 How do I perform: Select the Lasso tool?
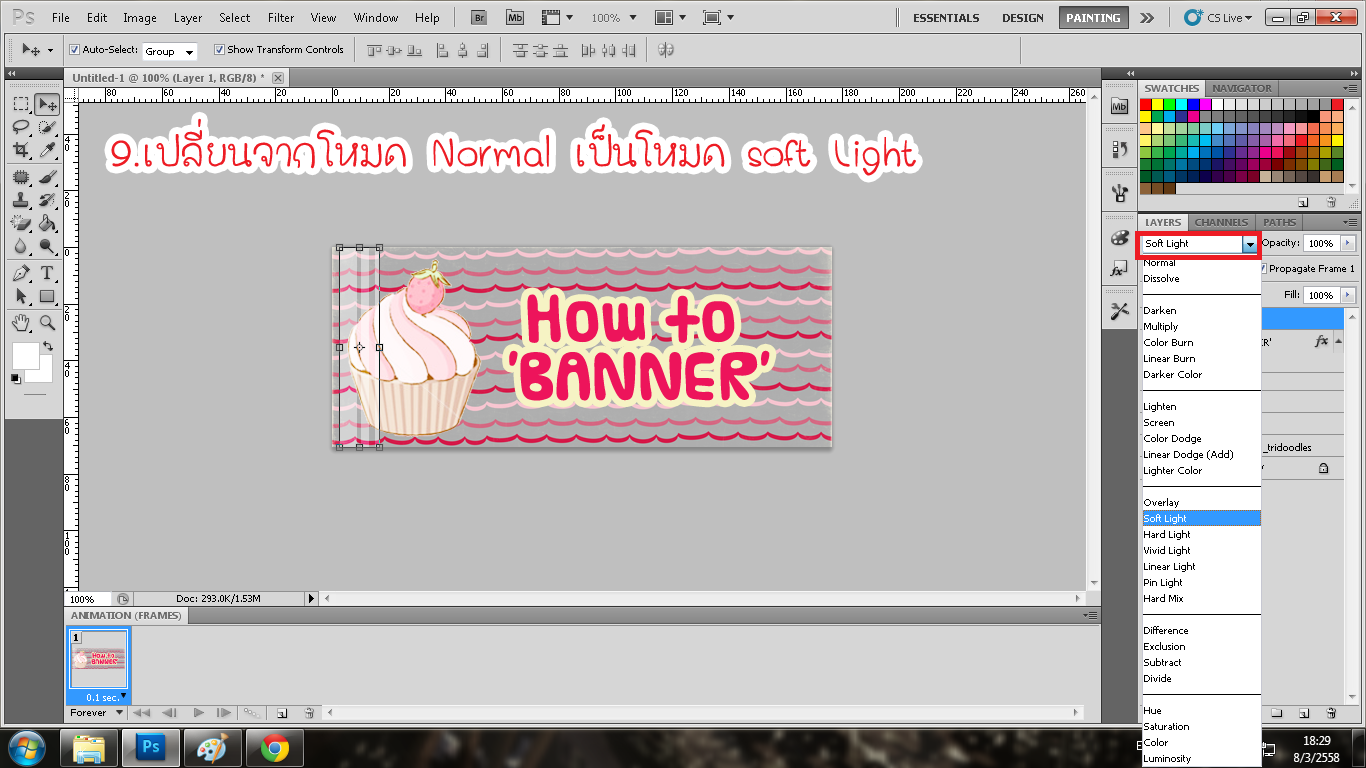(x=20, y=127)
